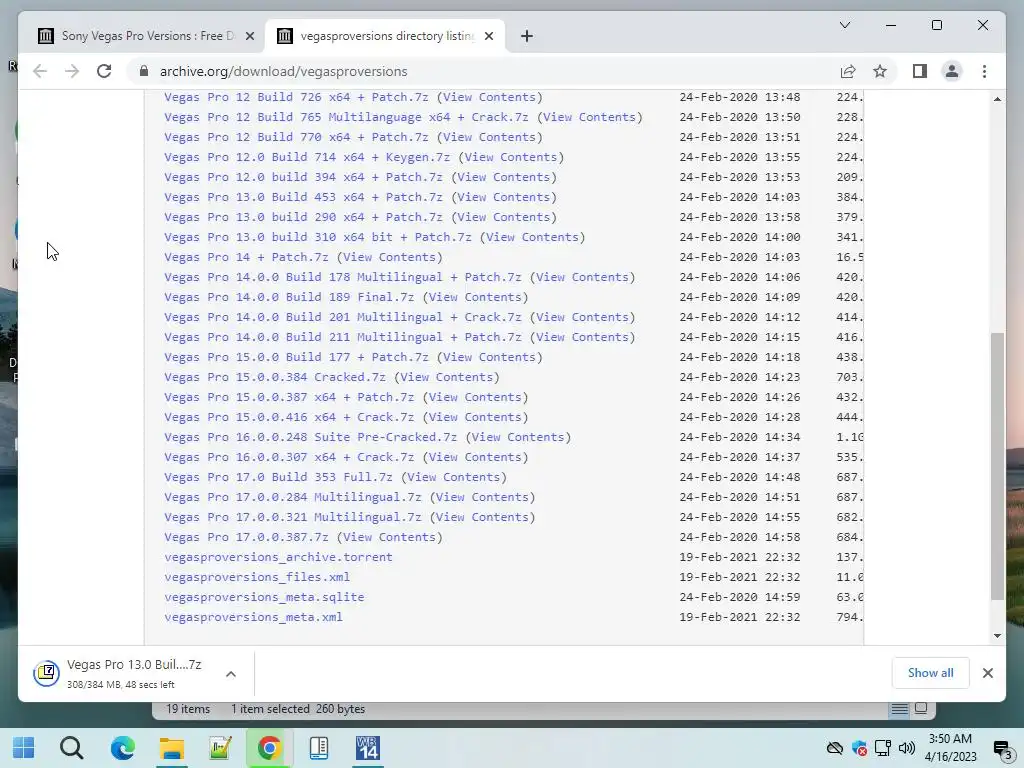Open taskbar Search
The image size is (1024, 768).
[x=72, y=748]
